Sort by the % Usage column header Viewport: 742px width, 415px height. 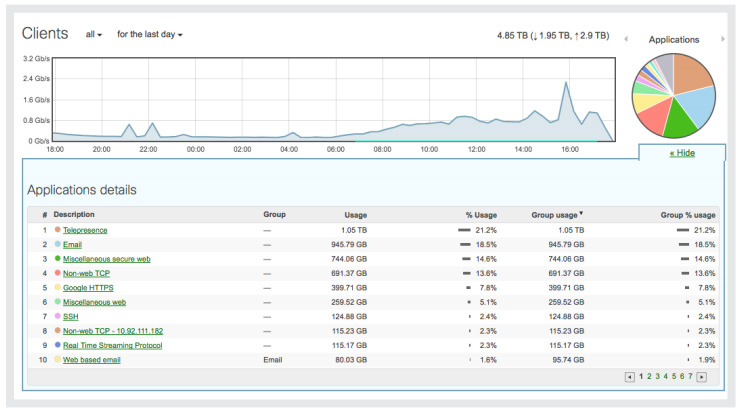click(481, 215)
